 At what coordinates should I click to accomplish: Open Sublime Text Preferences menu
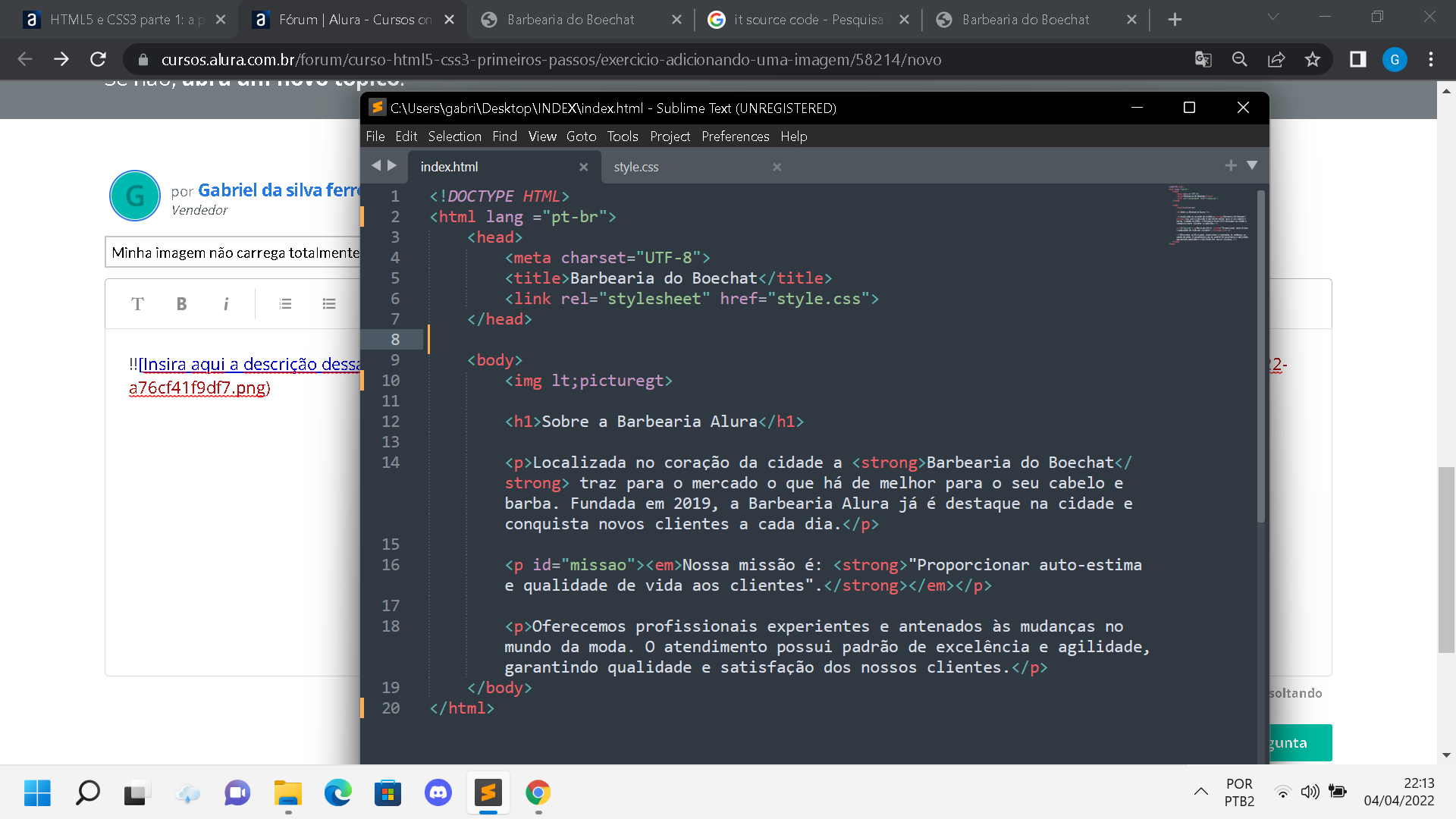[x=736, y=136]
